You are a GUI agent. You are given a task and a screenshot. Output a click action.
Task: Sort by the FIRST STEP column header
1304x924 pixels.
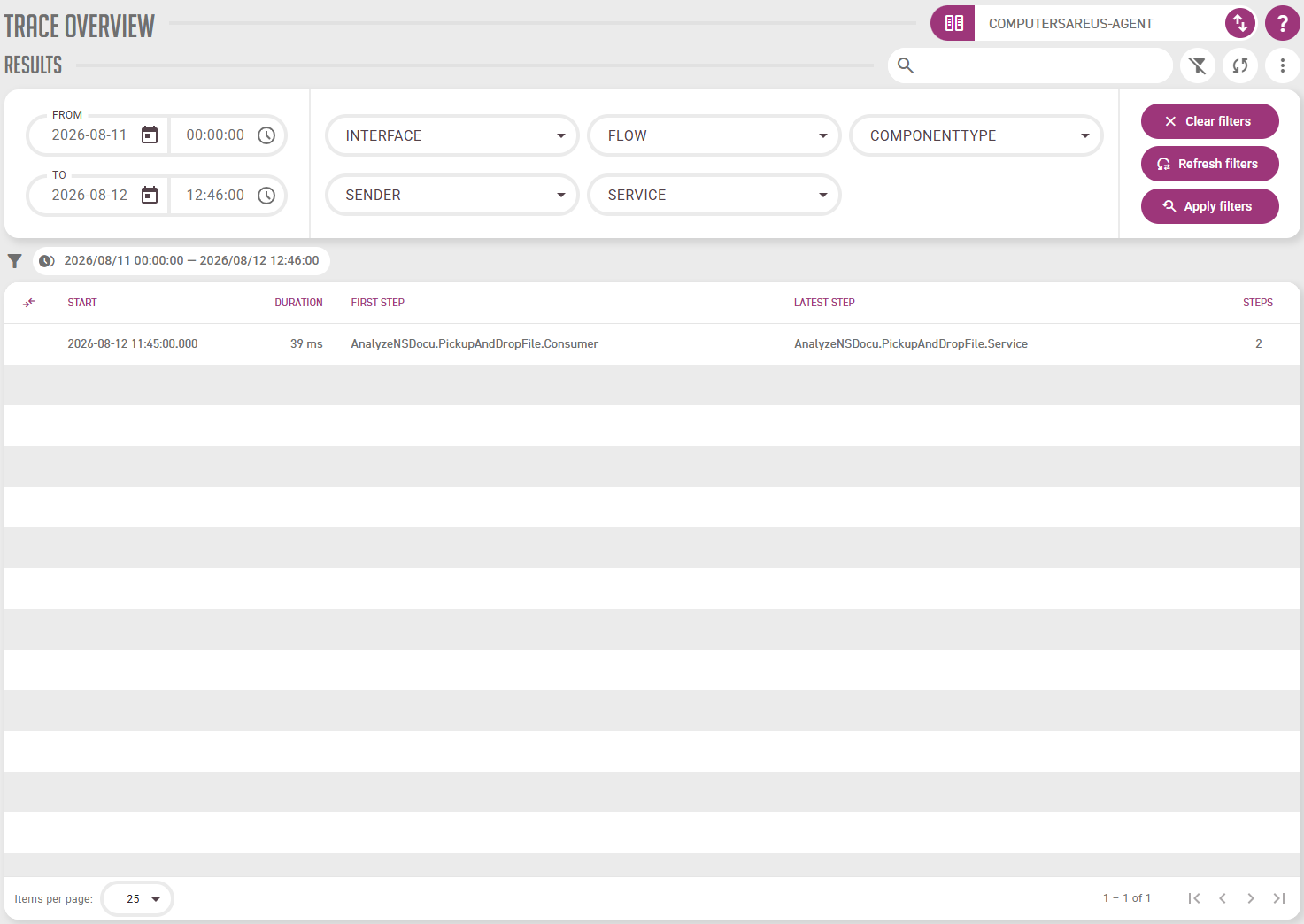pyautogui.click(x=377, y=303)
